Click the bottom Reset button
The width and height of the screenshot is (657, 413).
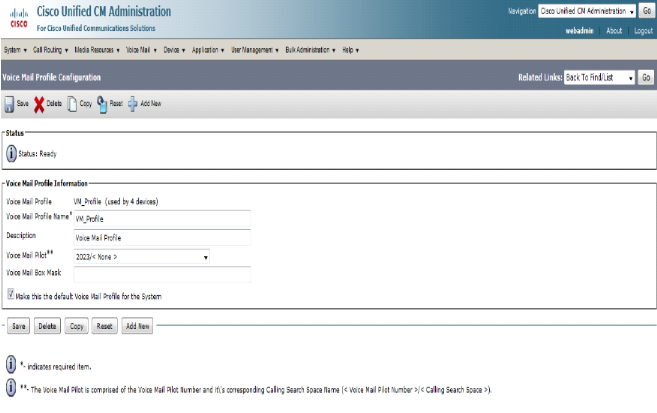pyautogui.click(x=105, y=326)
